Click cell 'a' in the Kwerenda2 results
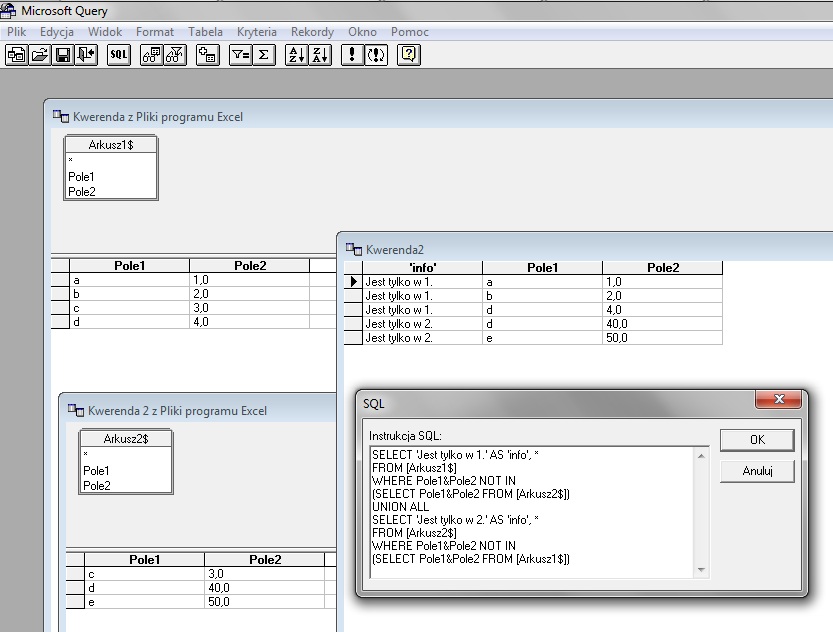833x632 pixels. pyautogui.click(x=542, y=281)
